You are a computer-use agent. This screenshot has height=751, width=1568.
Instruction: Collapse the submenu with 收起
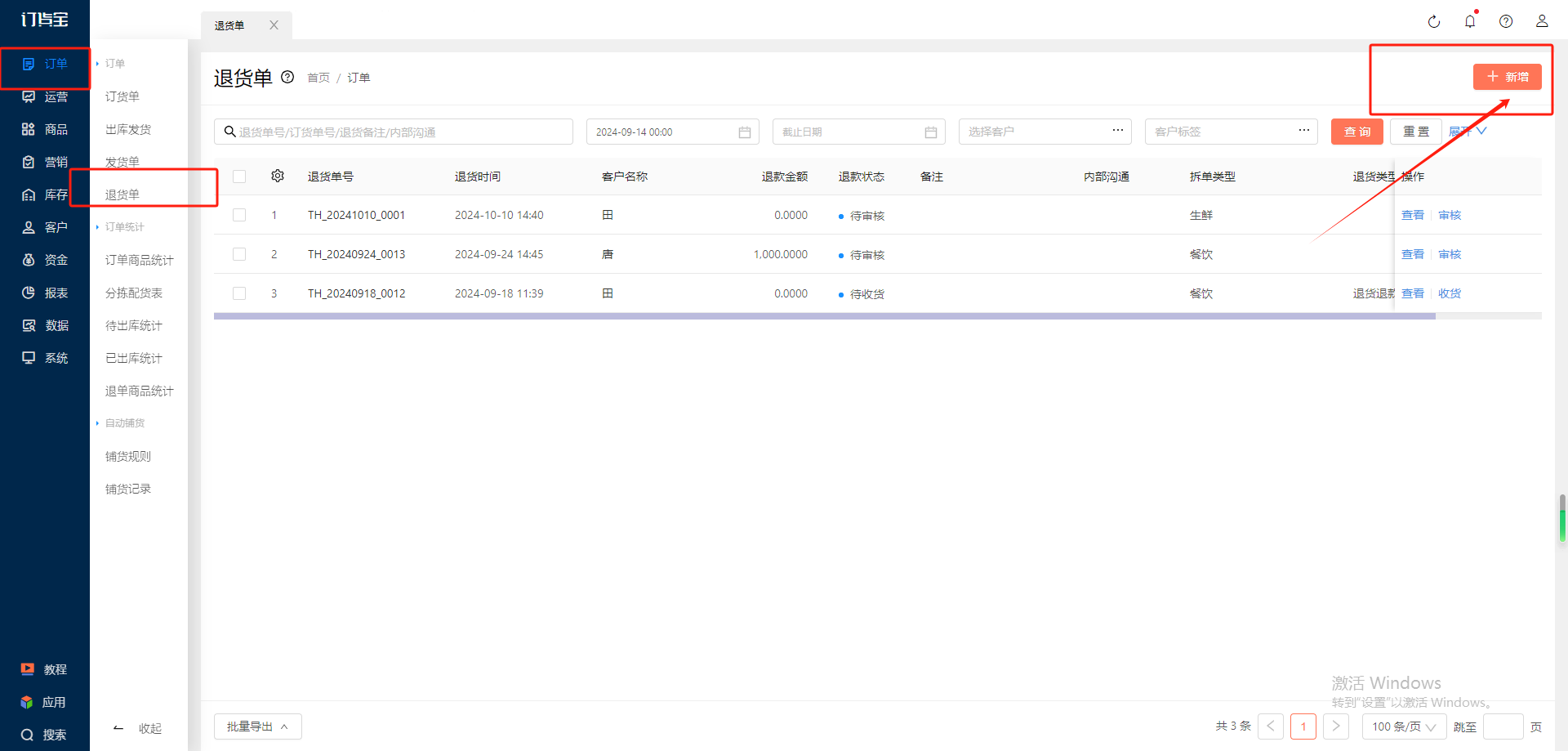(138, 728)
